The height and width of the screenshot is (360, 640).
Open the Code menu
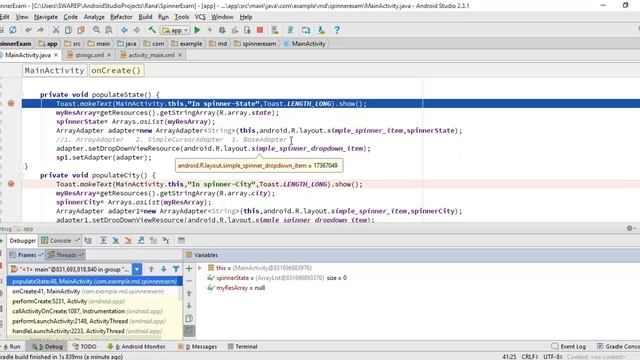(70, 17)
